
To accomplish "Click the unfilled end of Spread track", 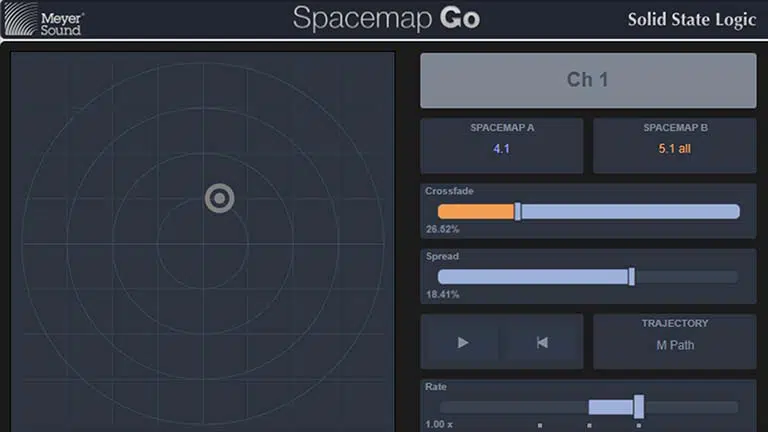I will coord(687,277).
